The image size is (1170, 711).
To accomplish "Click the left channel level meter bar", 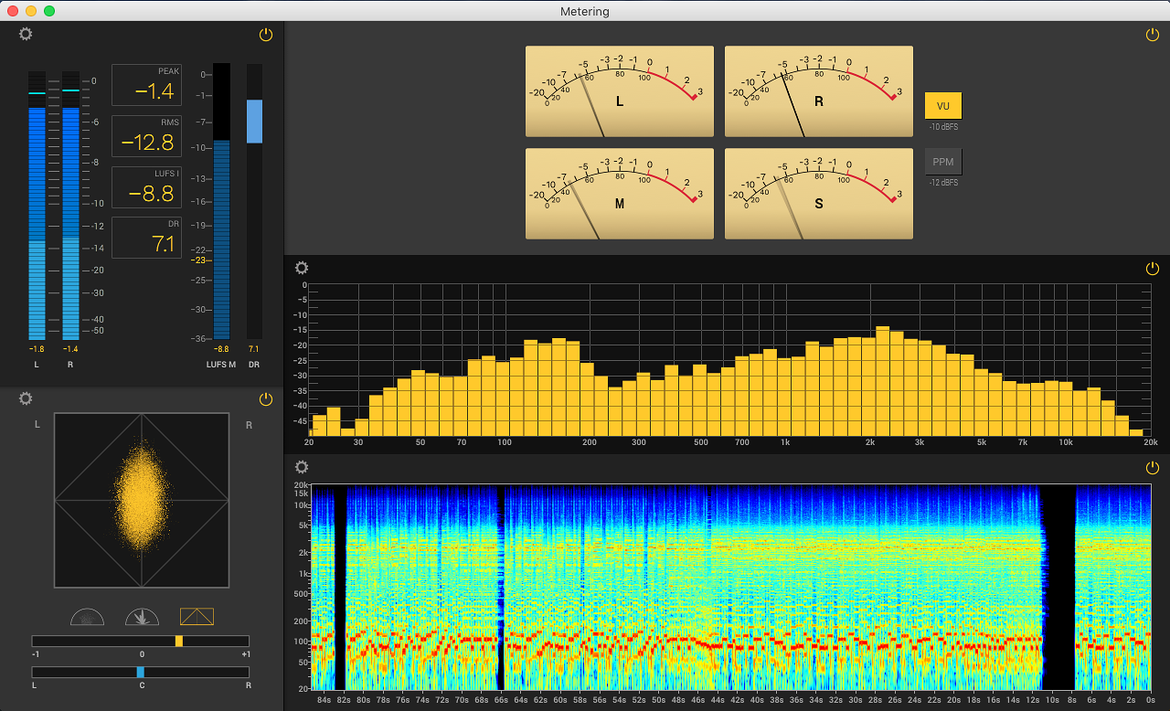I will tap(37, 206).
